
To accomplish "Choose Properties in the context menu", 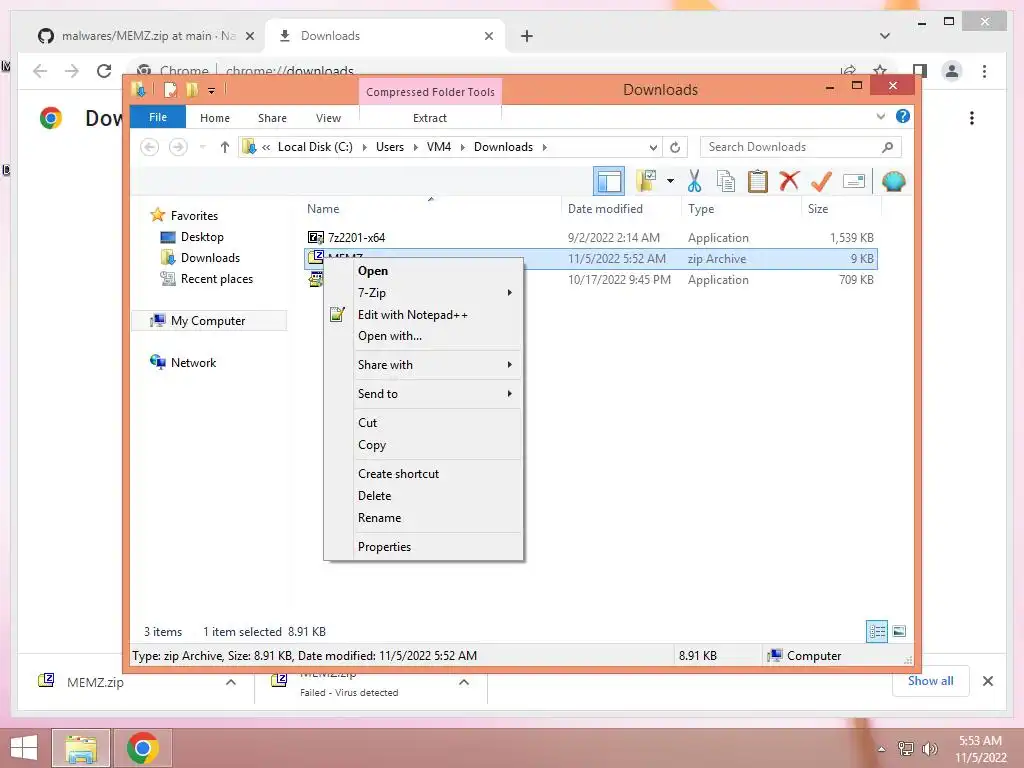I will [x=424, y=547].
